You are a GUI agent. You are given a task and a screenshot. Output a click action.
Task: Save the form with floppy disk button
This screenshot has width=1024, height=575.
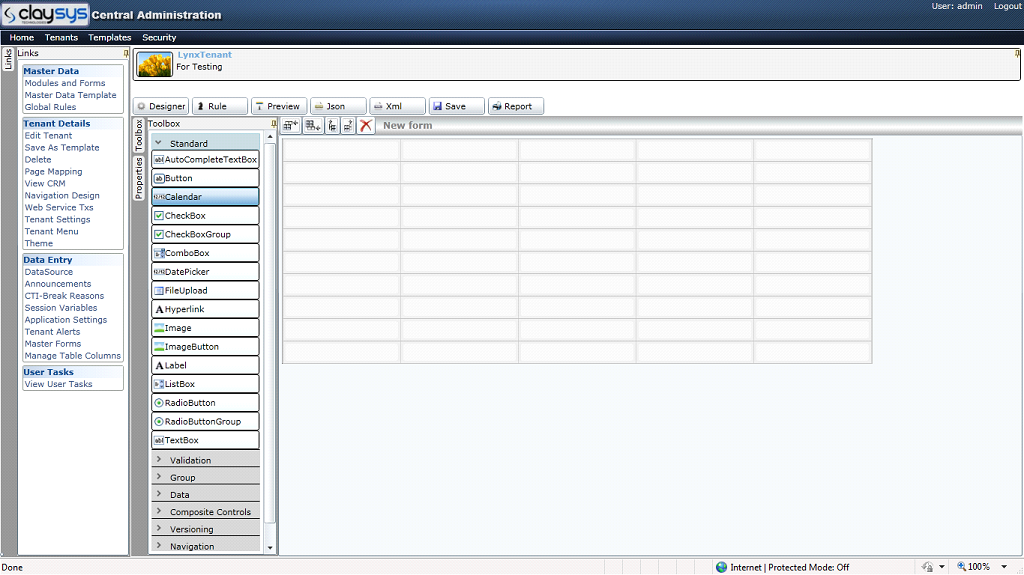coord(456,106)
